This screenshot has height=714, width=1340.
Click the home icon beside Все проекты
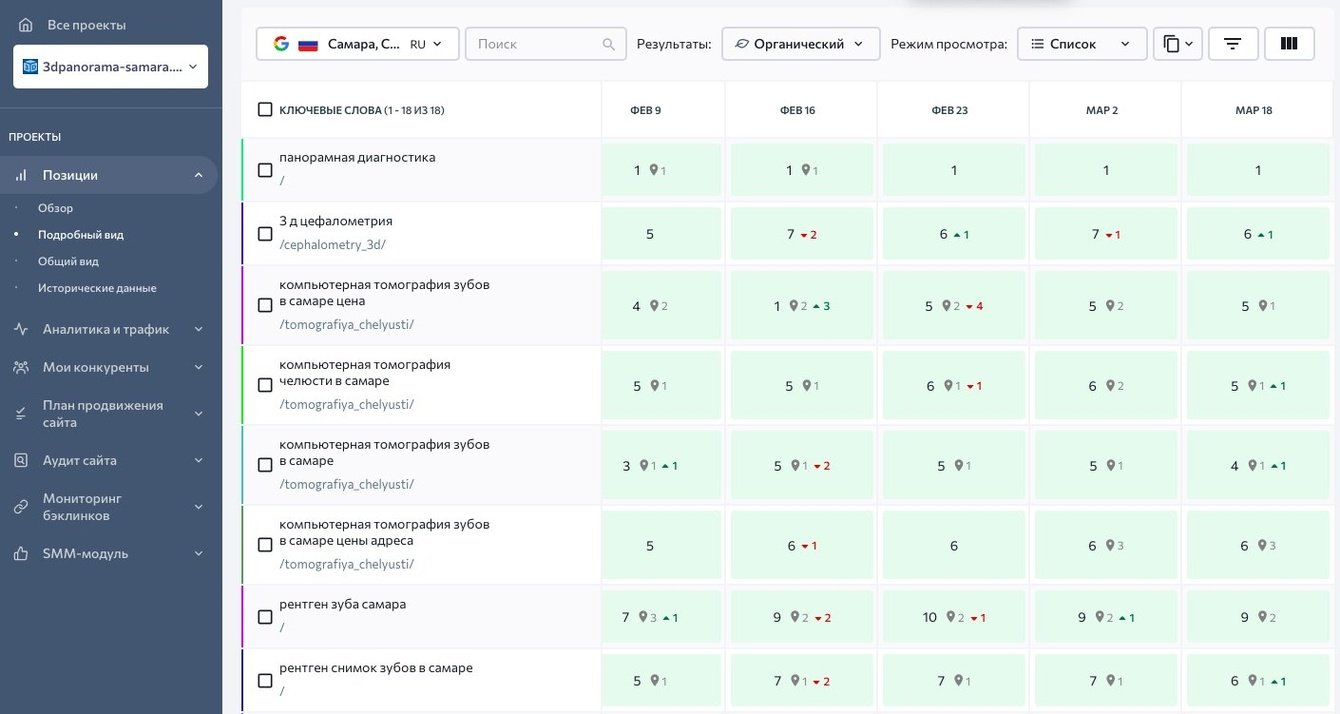click(x=26, y=25)
